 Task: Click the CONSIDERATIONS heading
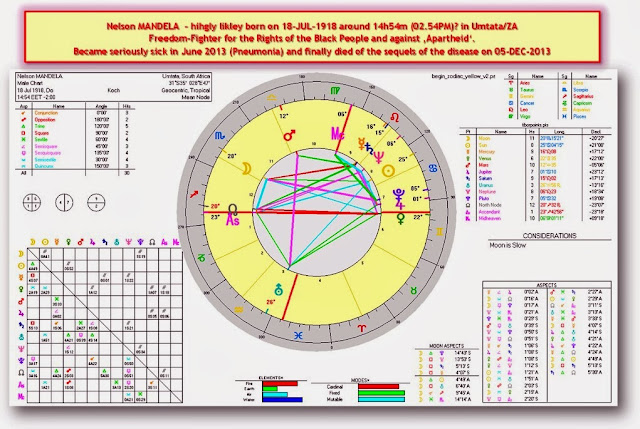click(x=549, y=236)
